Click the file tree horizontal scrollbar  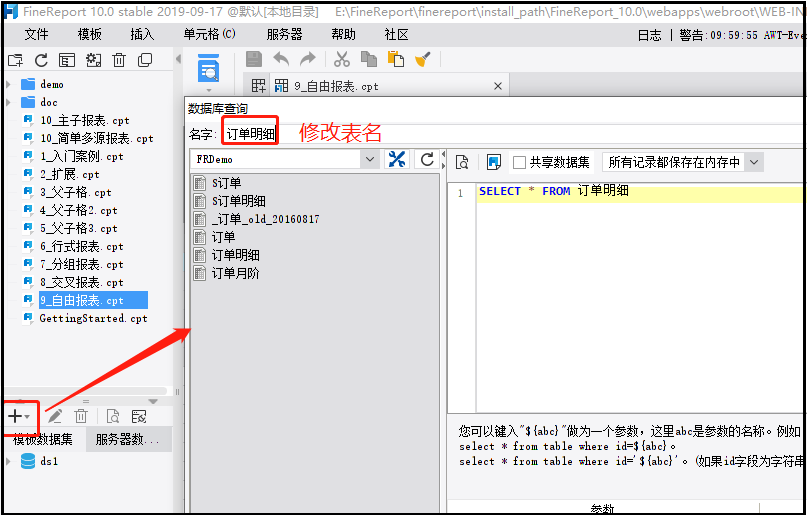85,391
